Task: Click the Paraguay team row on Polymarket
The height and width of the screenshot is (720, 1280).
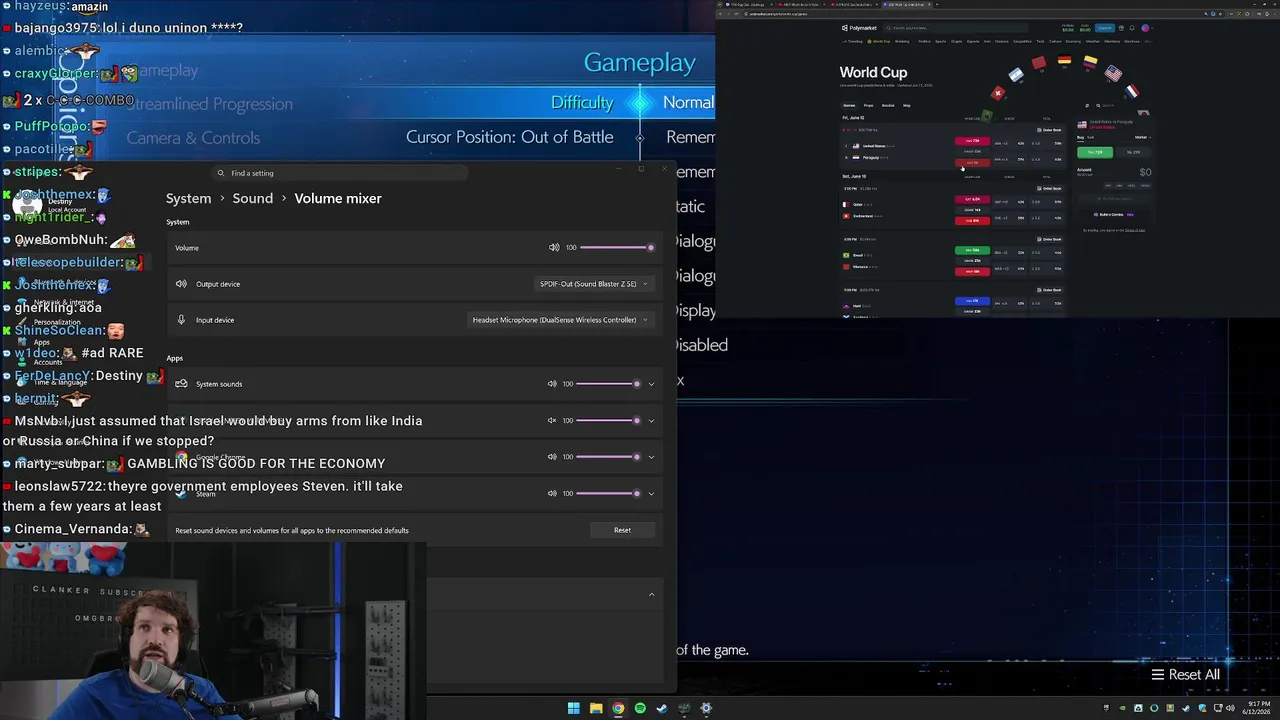Action: coord(870,157)
